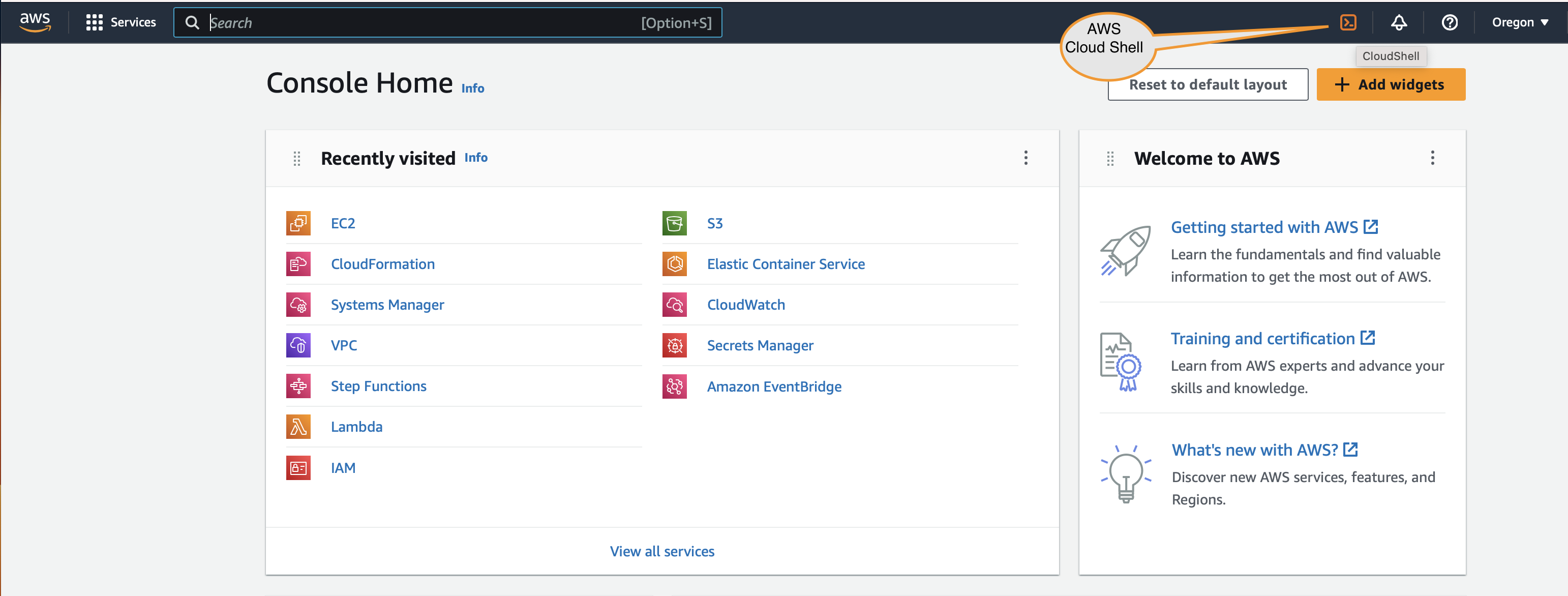Viewport: 1568px width, 596px height.
Task: Click the Add widgets button
Action: [x=1391, y=84]
